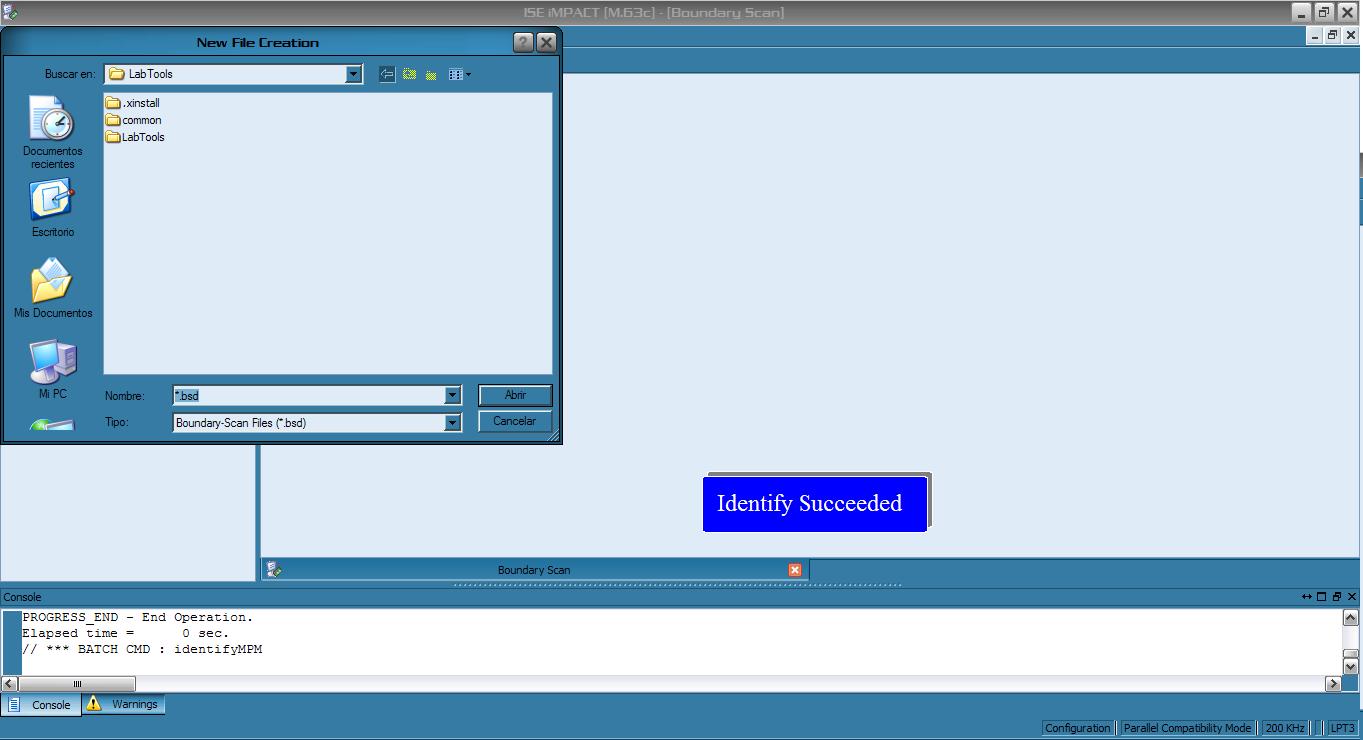Image resolution: width=1363 pixels, height=740 pixels.
Task: Toggle the Console panel width arrows icon
Action: click(x=1306, y=597)
